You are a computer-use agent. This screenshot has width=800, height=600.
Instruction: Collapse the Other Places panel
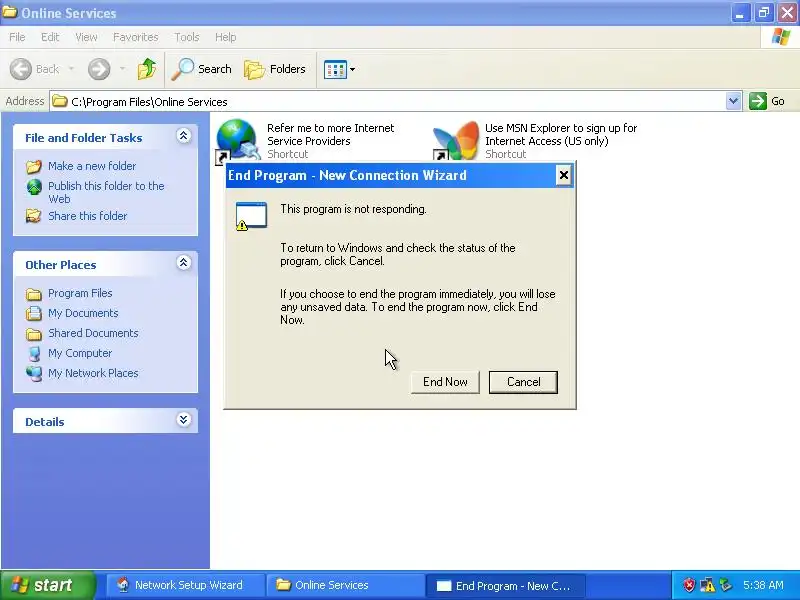coord(184,263)
